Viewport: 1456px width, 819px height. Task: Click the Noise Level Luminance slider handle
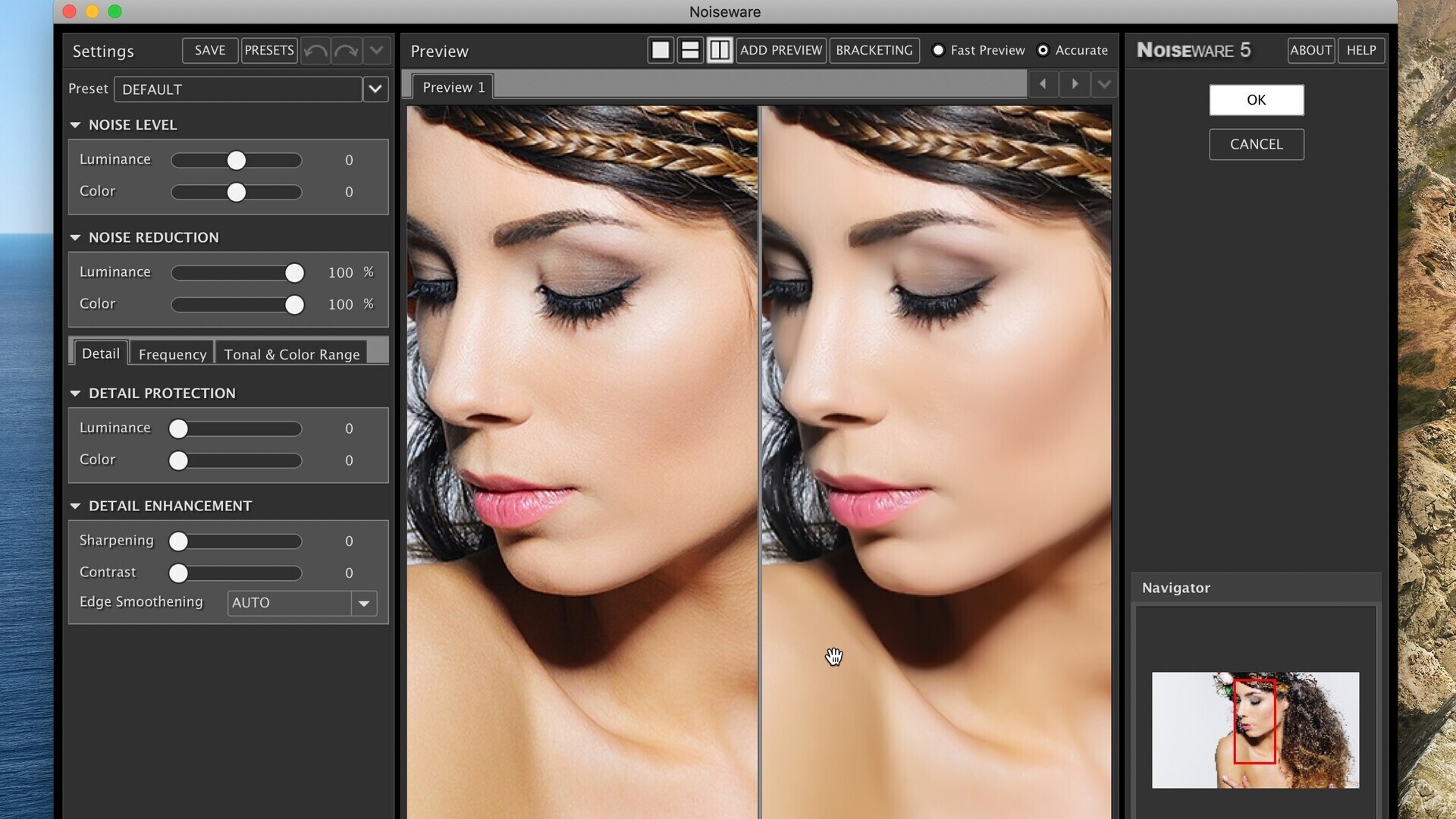pos(237,160)
